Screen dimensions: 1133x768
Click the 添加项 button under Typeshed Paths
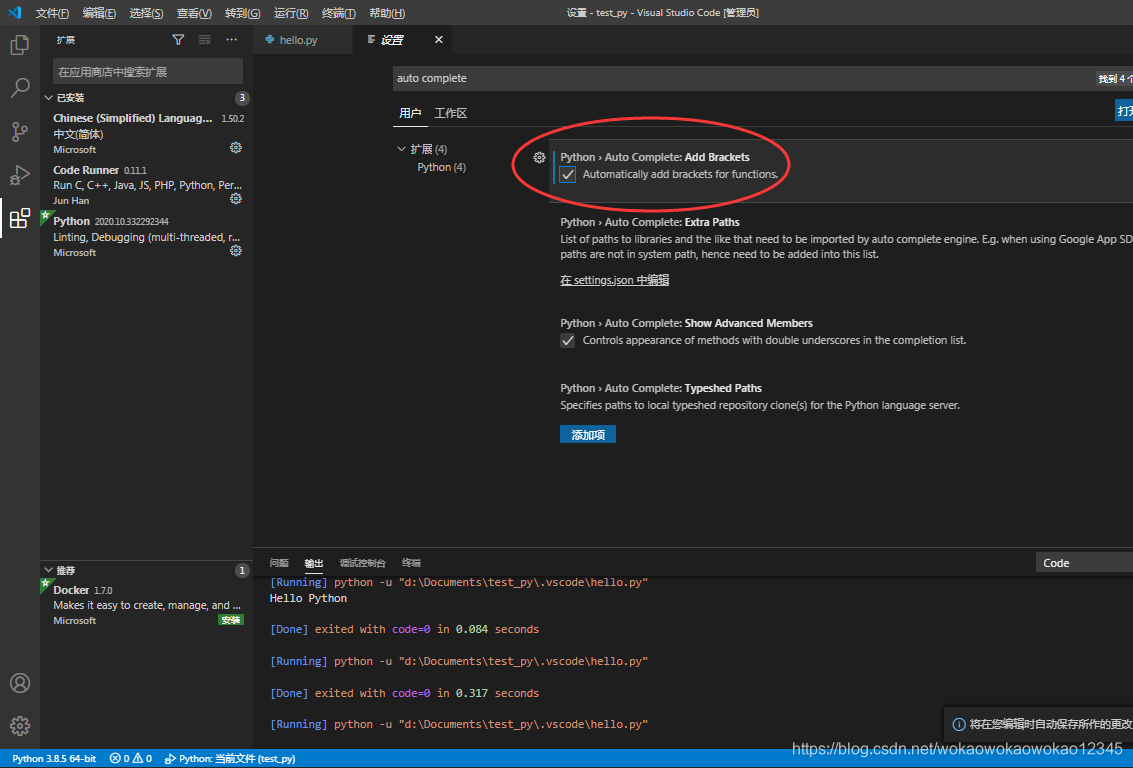click(x=587, y=434)
